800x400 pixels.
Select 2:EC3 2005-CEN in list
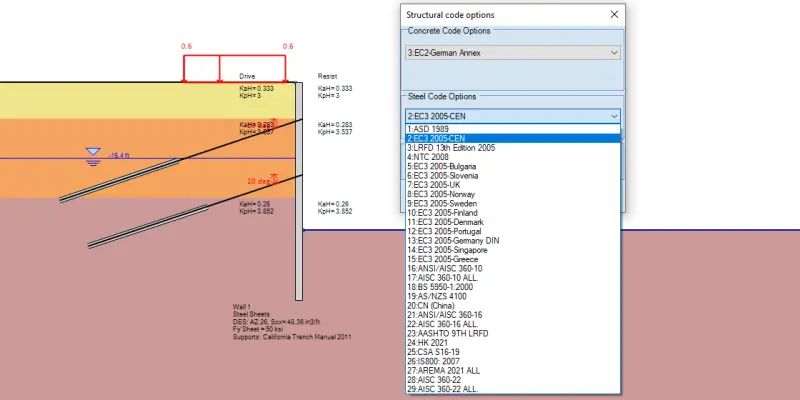point(513,138)
